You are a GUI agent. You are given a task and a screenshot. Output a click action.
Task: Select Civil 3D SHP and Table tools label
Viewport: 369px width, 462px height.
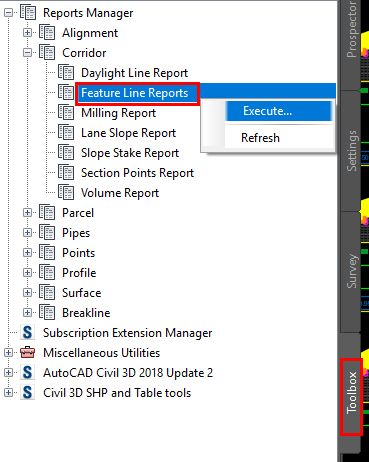117,393
